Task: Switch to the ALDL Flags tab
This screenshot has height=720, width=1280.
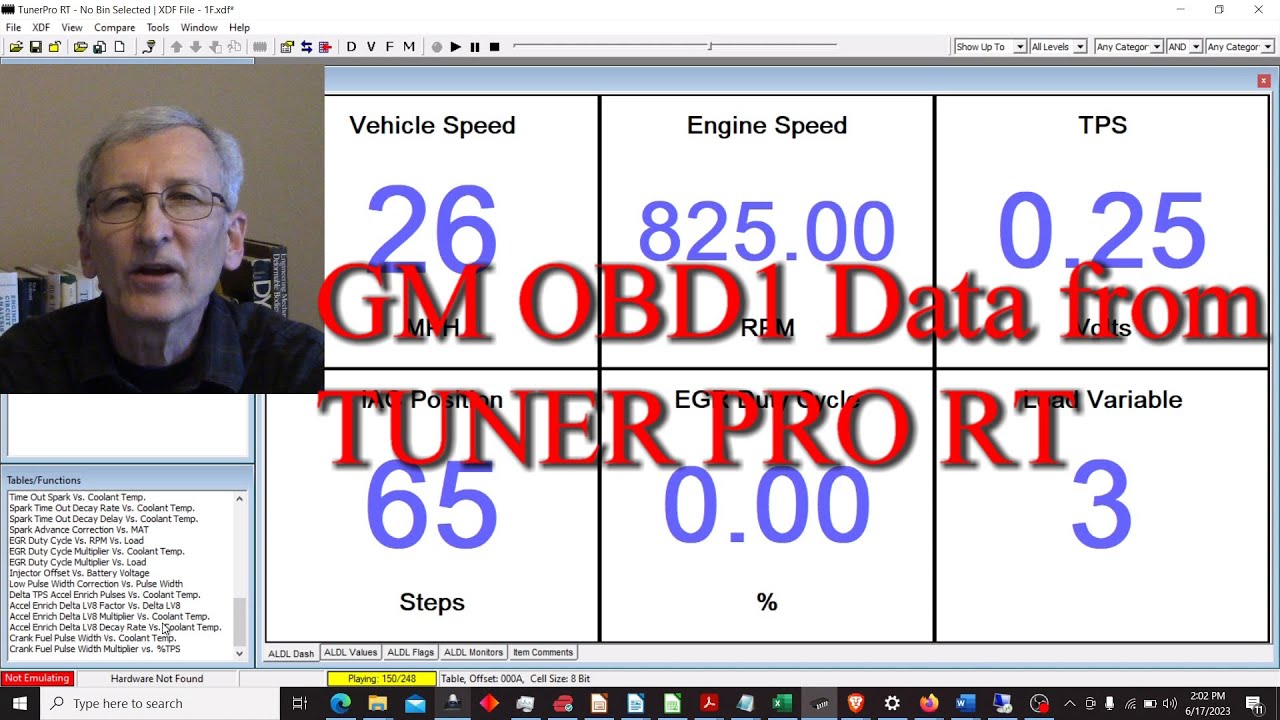Action: 411,652
